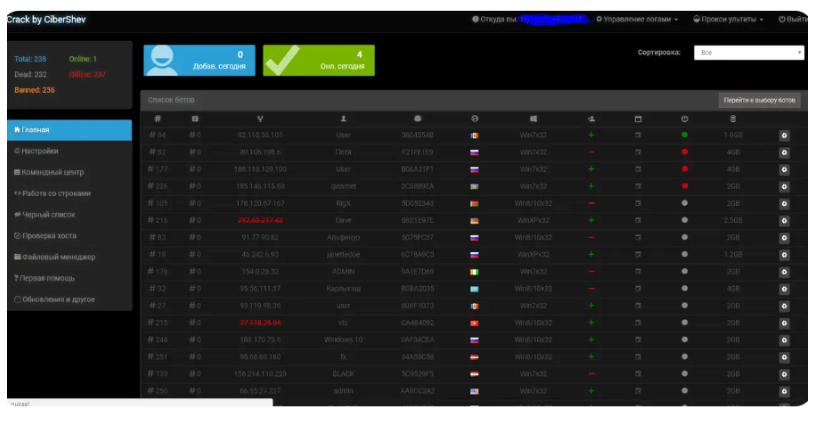Viewport: 818px width, 421px height.
Task: Open the gear menu for row #52
Action: point(784,153)
